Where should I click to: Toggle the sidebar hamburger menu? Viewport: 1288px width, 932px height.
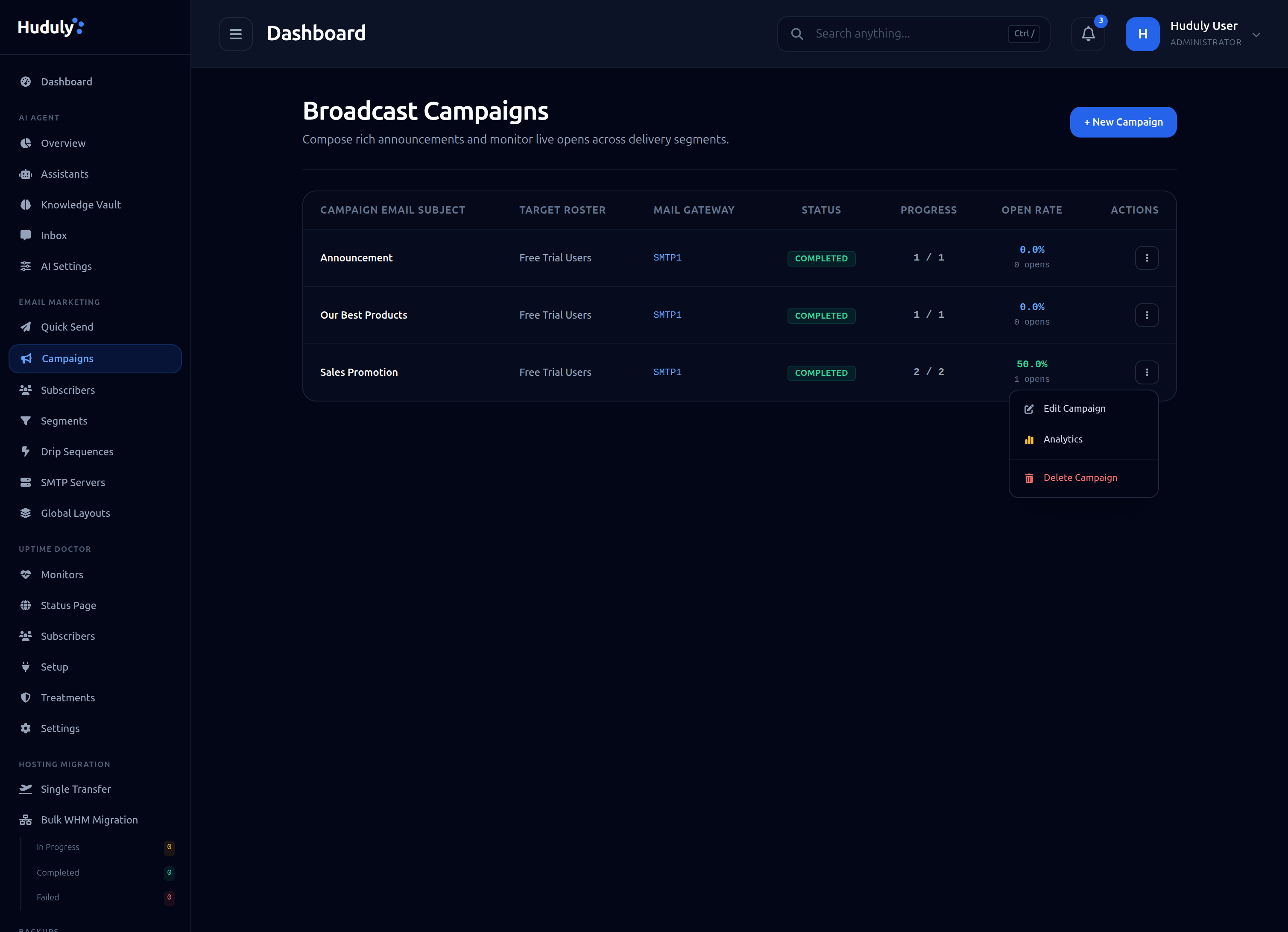(x=236, y=34)
